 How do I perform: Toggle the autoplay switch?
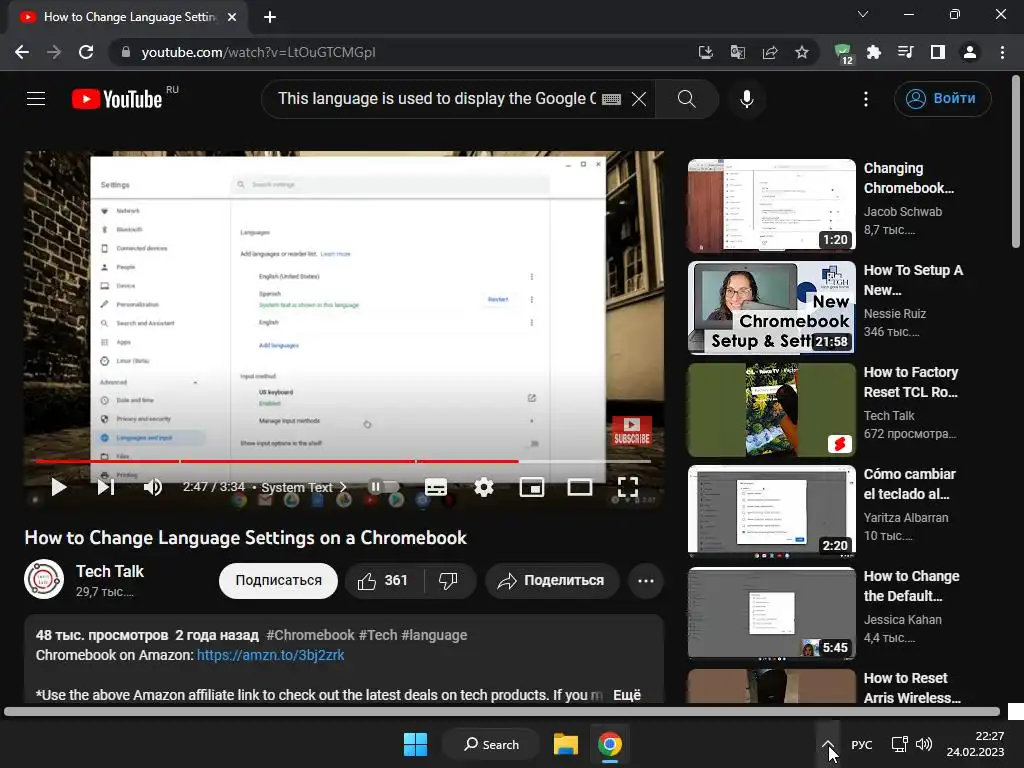click(x=383, y=487)
